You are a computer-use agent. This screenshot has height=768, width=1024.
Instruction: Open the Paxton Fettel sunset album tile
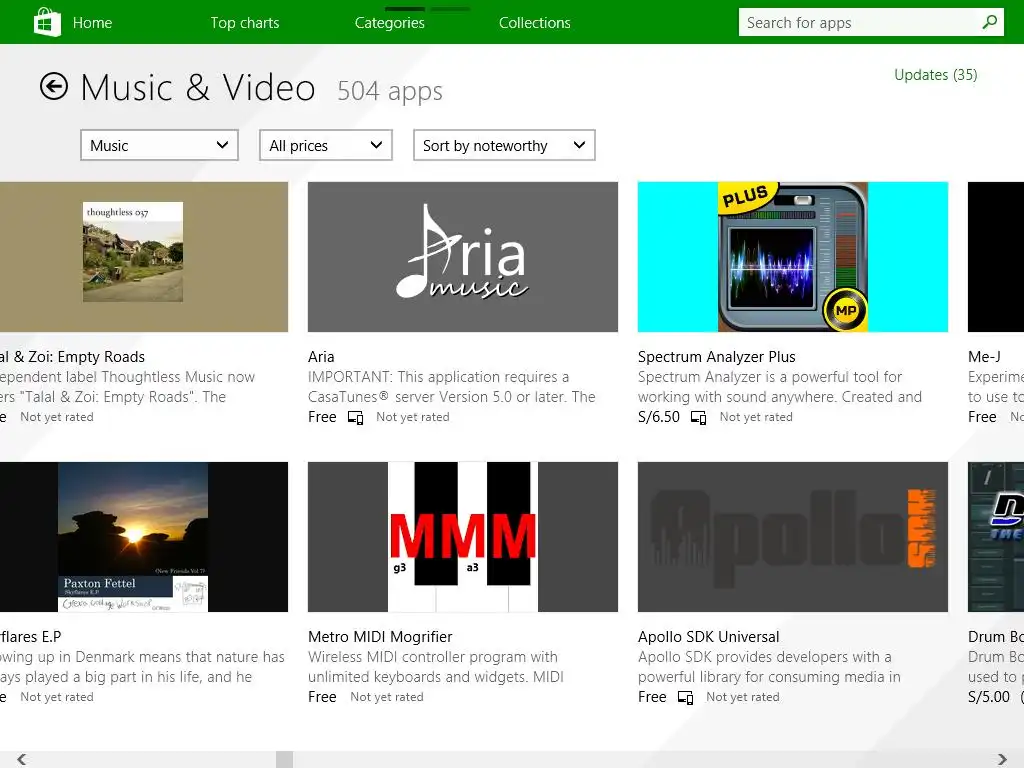144,537
